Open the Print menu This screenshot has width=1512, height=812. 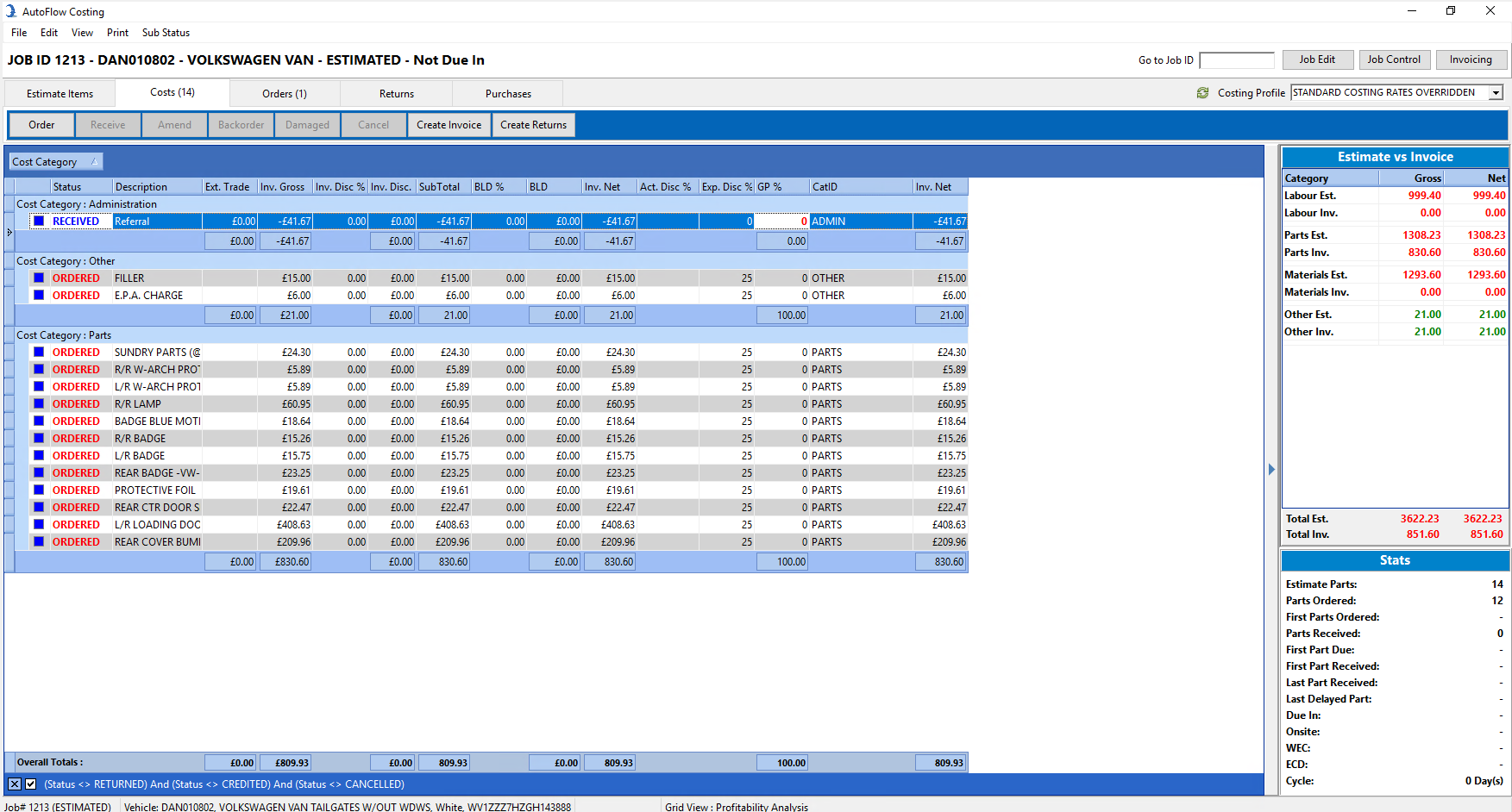click(117, 33)
